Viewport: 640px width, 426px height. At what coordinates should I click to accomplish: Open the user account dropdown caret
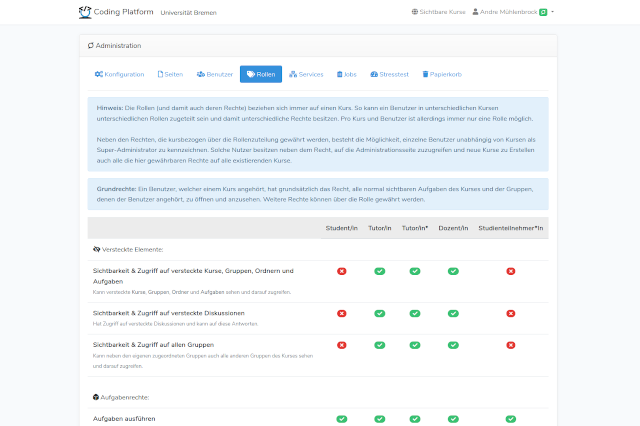(x=552, y=12)
